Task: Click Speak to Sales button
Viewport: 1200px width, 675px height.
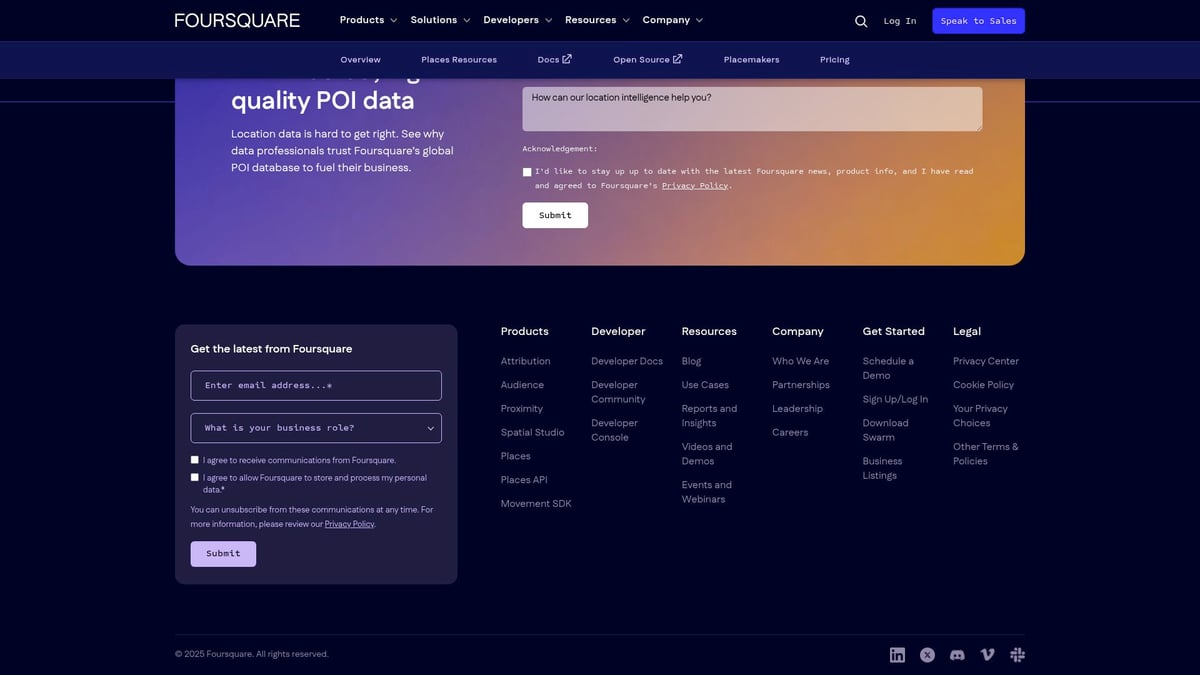Action: click(x=978, y=21)
